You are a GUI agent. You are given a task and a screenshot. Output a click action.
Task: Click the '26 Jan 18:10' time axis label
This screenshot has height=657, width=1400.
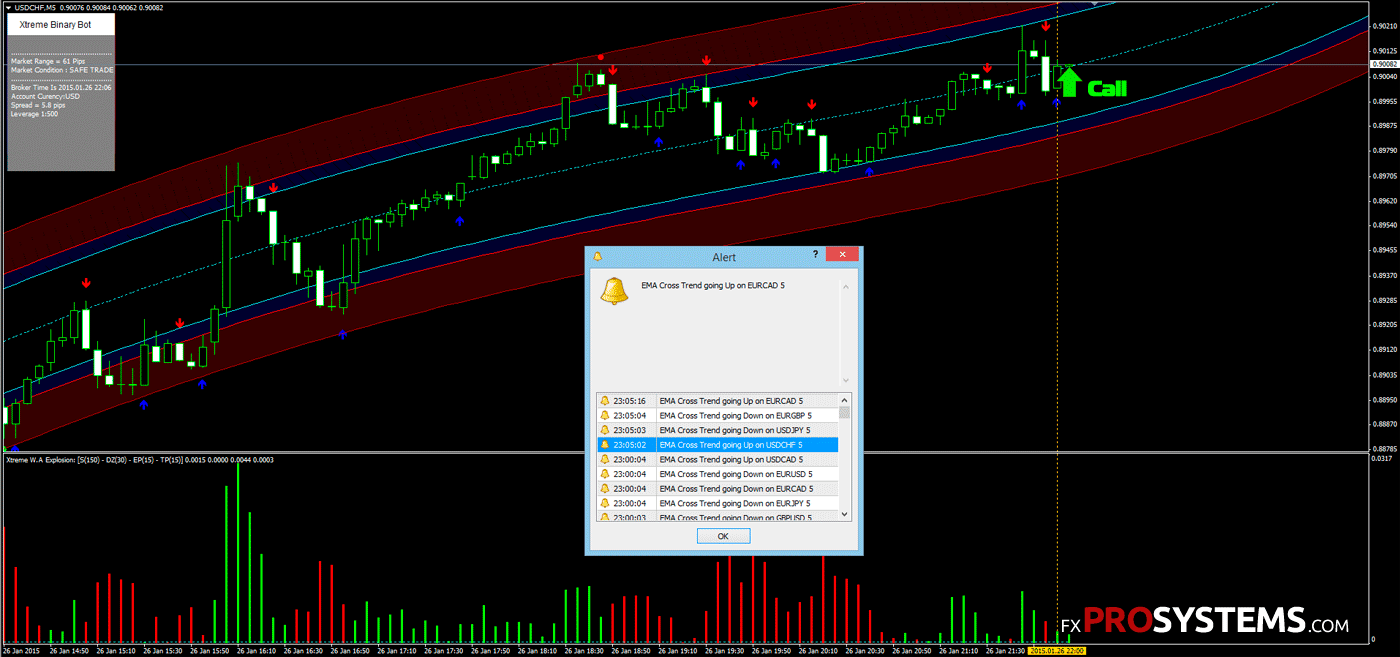click(x=539, y=650)
